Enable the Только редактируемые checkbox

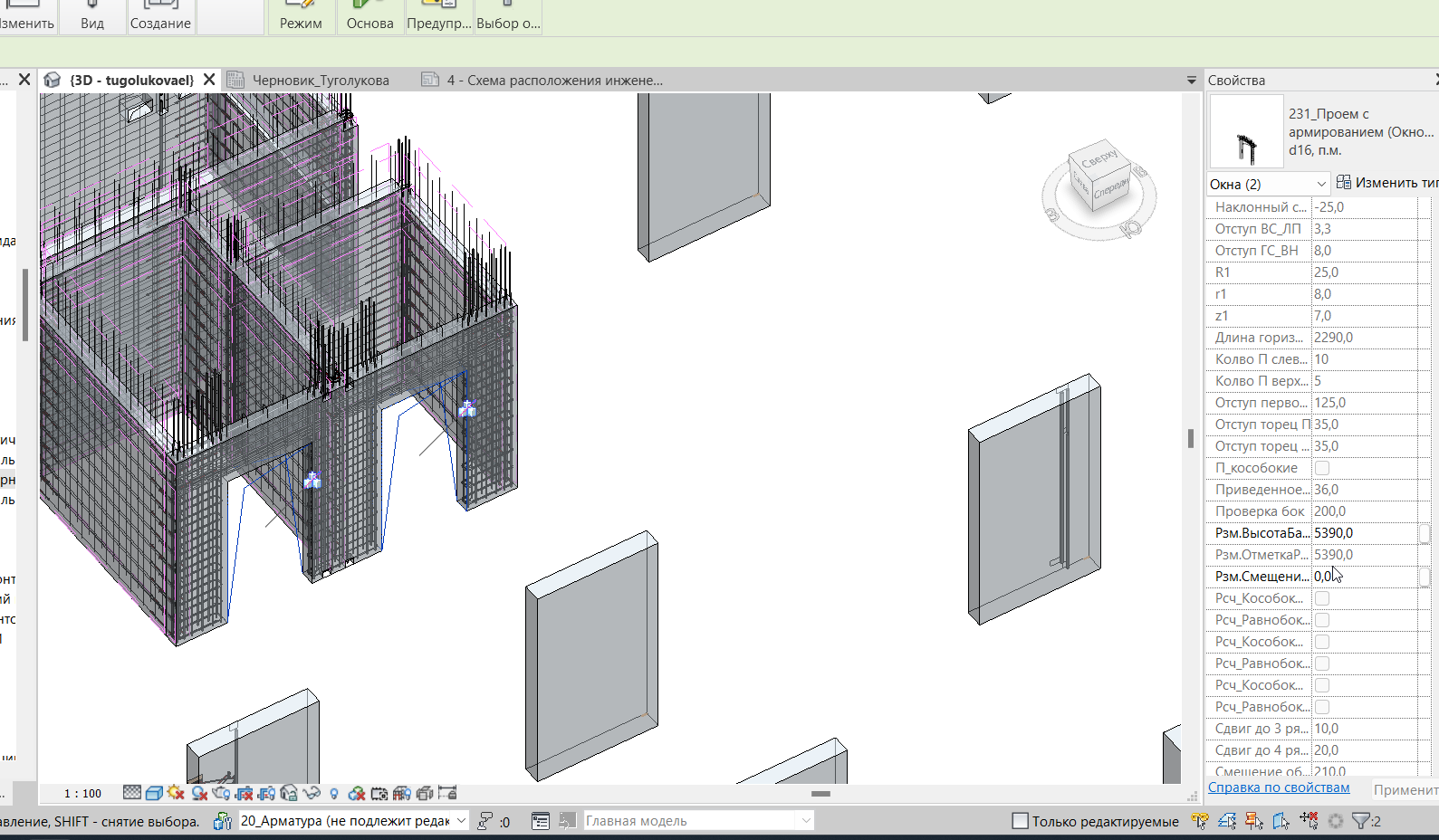pyautogui.click(x=1020, y=821)
